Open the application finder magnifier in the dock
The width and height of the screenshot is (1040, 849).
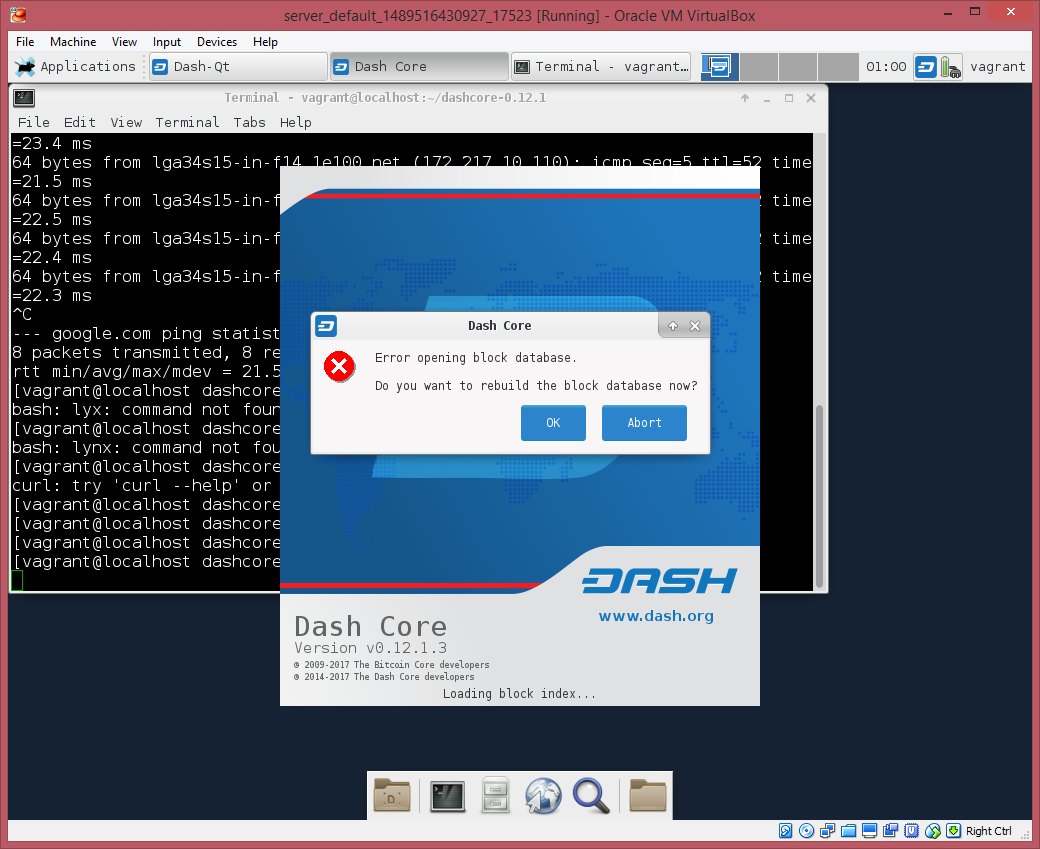click(591, 795)
